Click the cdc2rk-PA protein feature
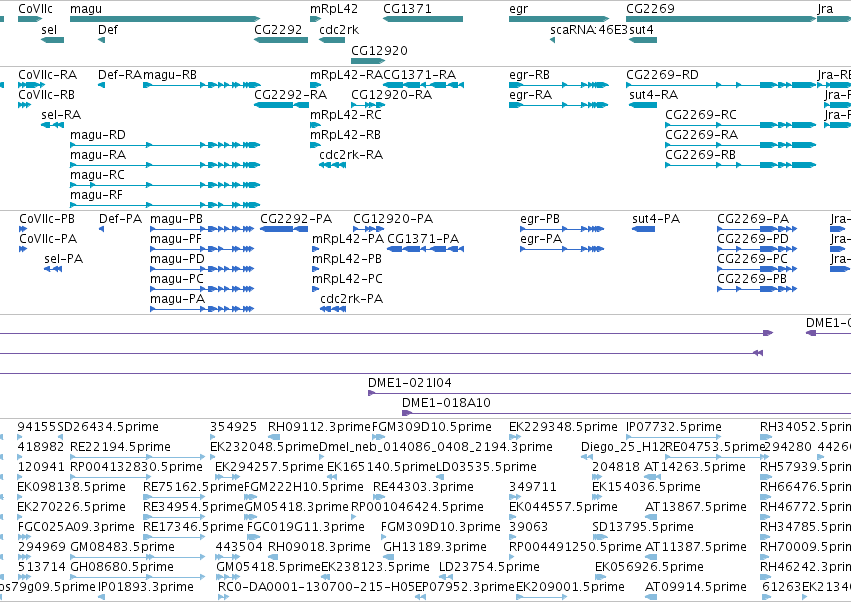 pos(333,309)
